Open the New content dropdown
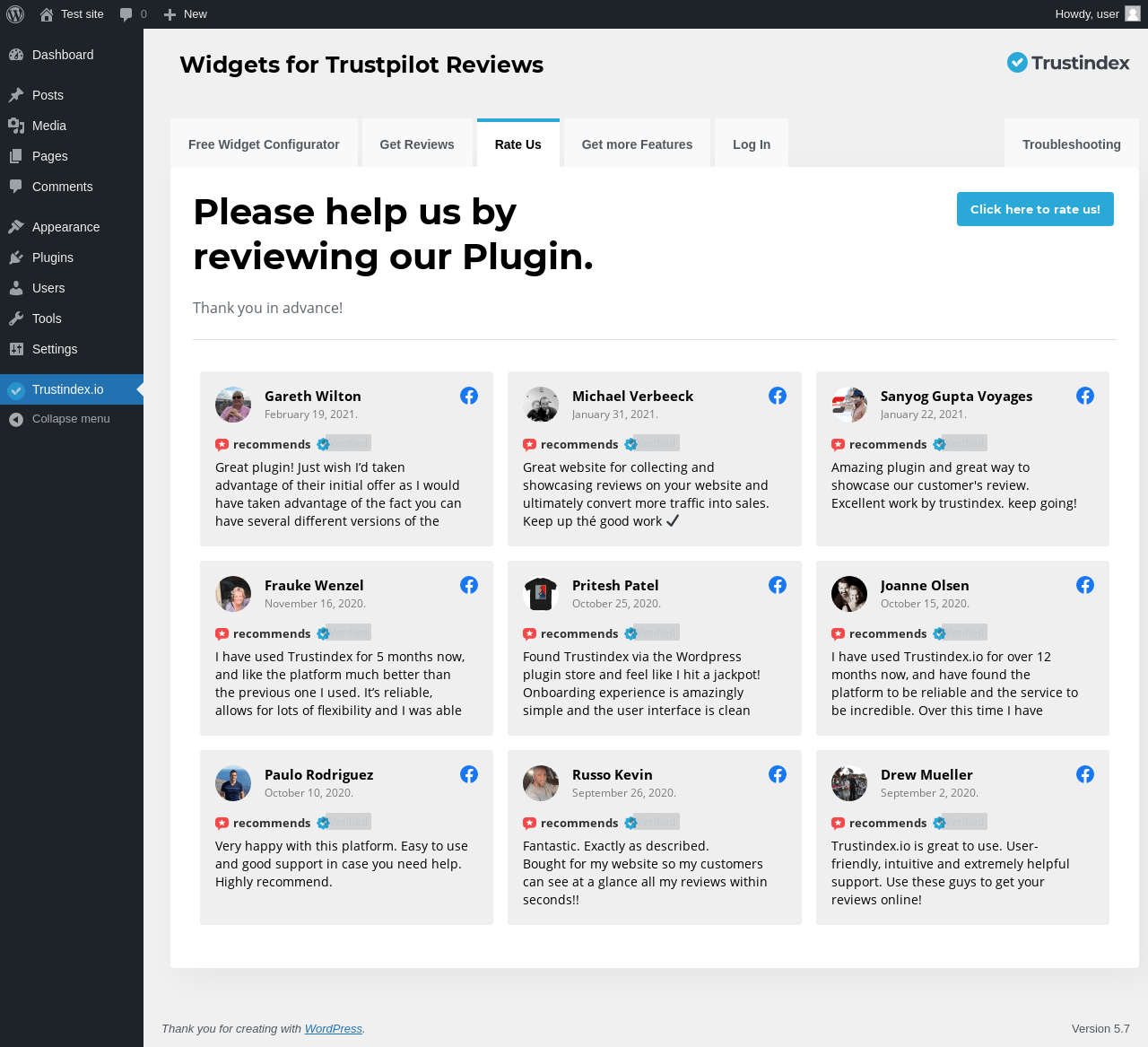 click(x=186, y=14)
